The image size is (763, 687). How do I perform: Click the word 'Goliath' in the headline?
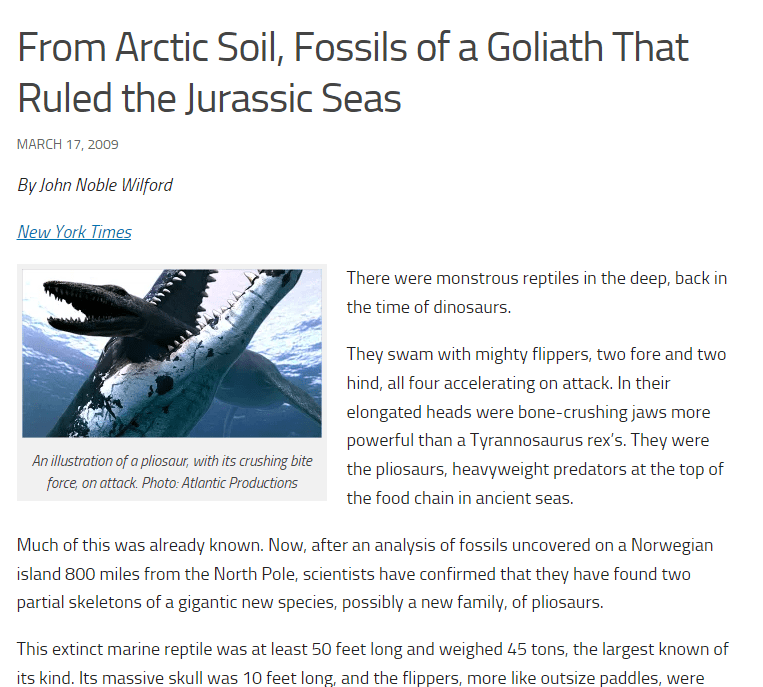click(x=545, y=47)
